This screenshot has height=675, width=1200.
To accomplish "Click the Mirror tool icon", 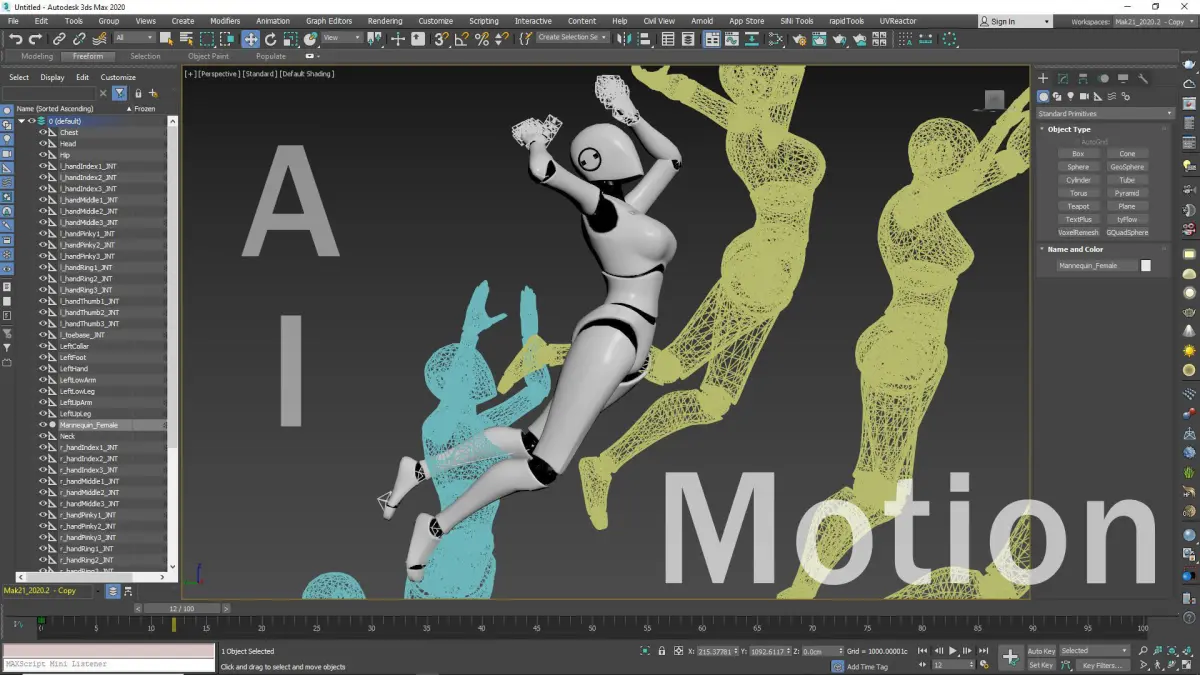I will click(x=624, y=38).
